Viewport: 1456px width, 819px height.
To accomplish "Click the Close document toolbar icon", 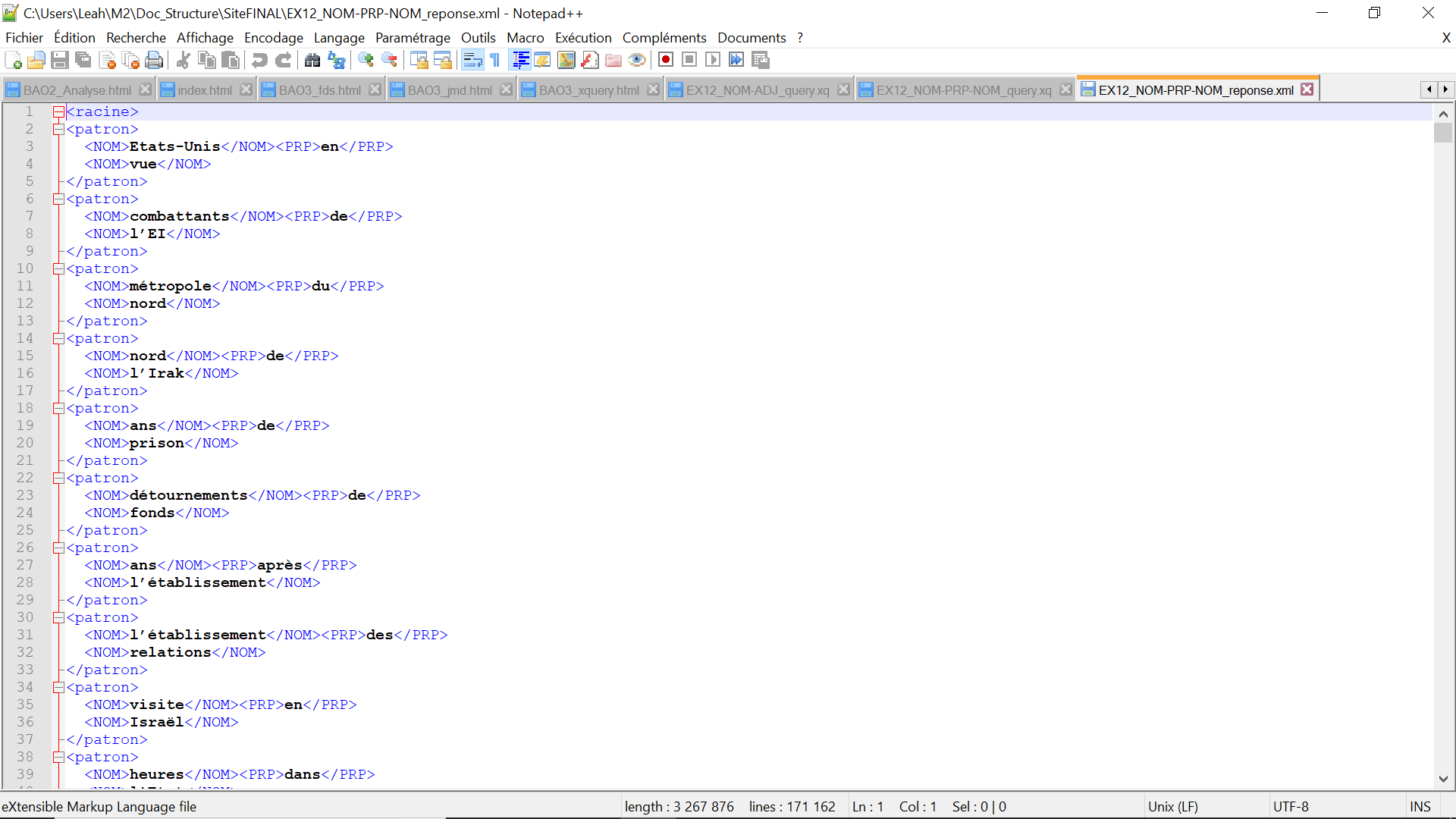I will coord(107,61).
